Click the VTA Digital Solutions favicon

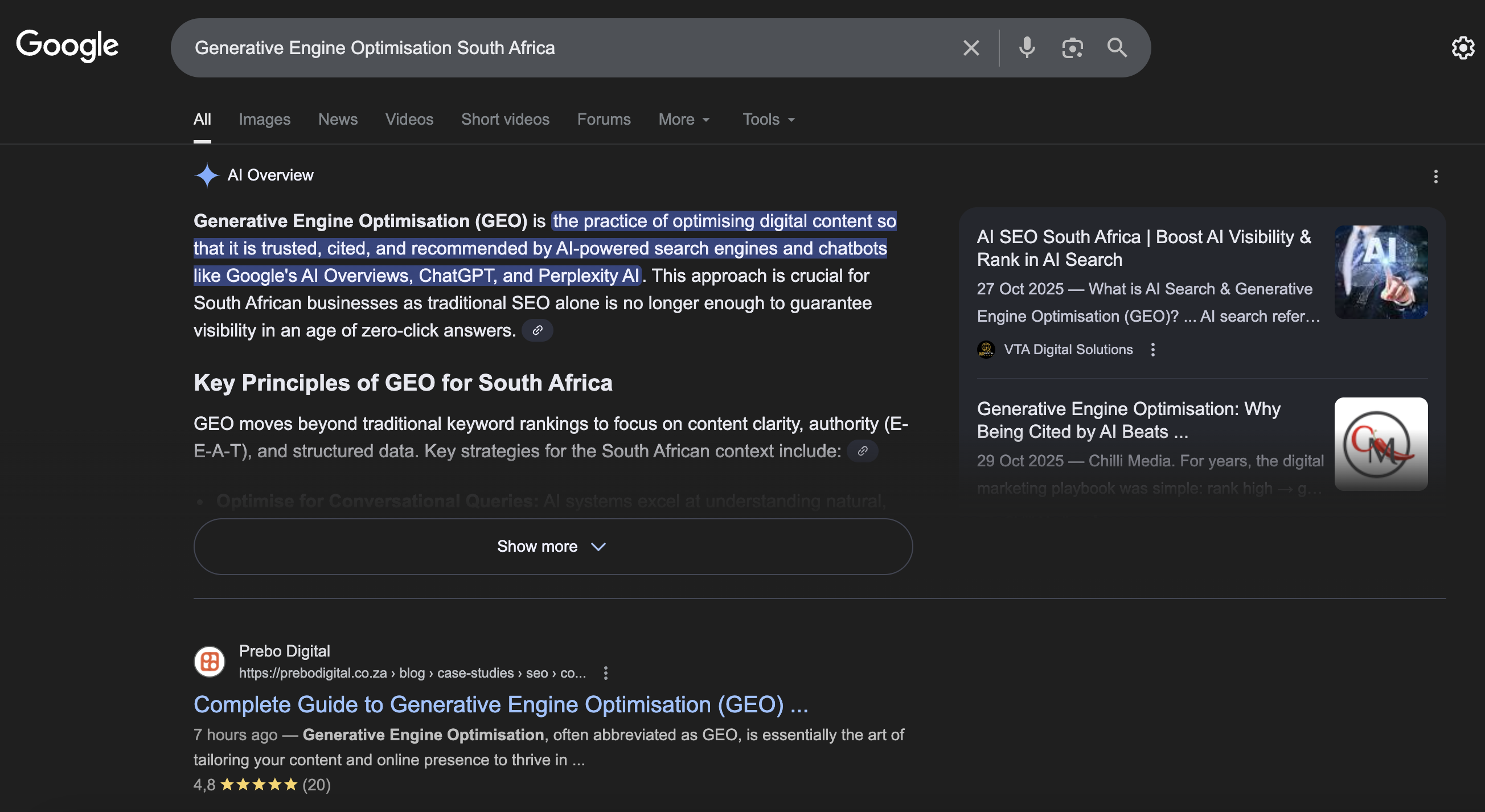pos(986,349)
